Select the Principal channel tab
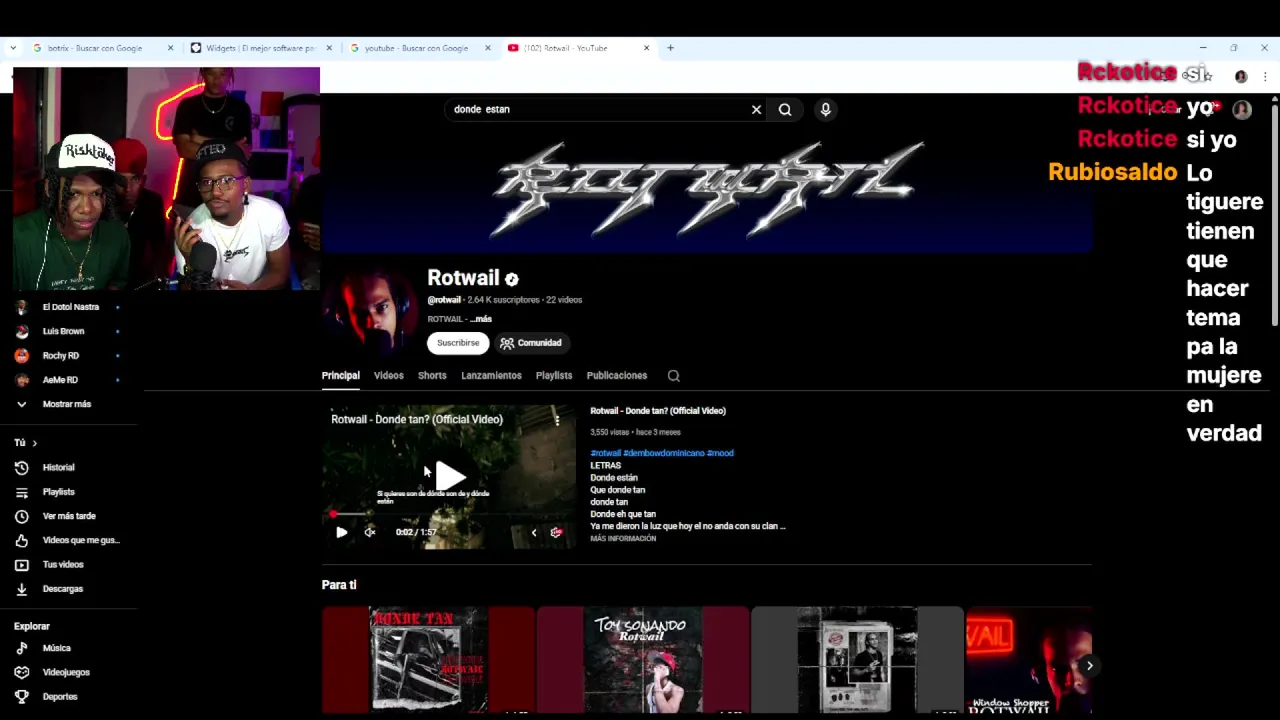Viewport: 1280px width, 720px height. [340, 375]
